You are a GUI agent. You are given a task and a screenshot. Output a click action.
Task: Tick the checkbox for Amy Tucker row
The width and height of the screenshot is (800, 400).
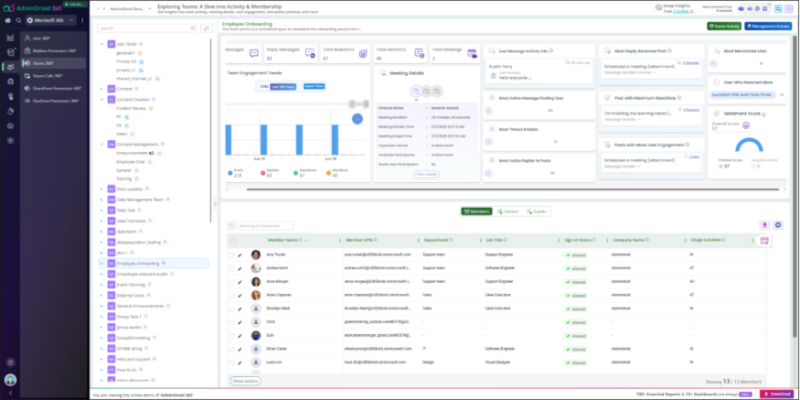[232, 255]
